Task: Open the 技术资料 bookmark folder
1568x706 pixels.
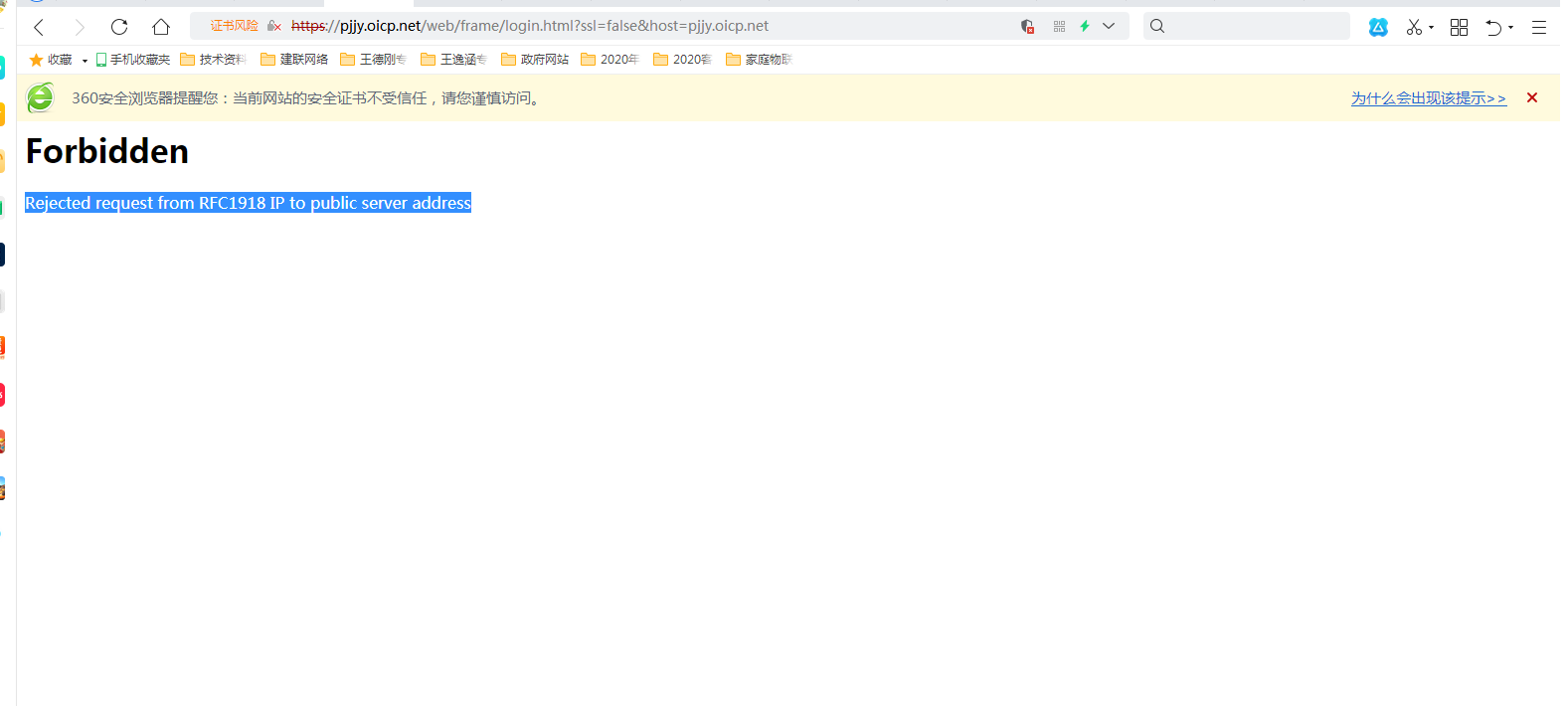Action: click(x=213, y=60)
